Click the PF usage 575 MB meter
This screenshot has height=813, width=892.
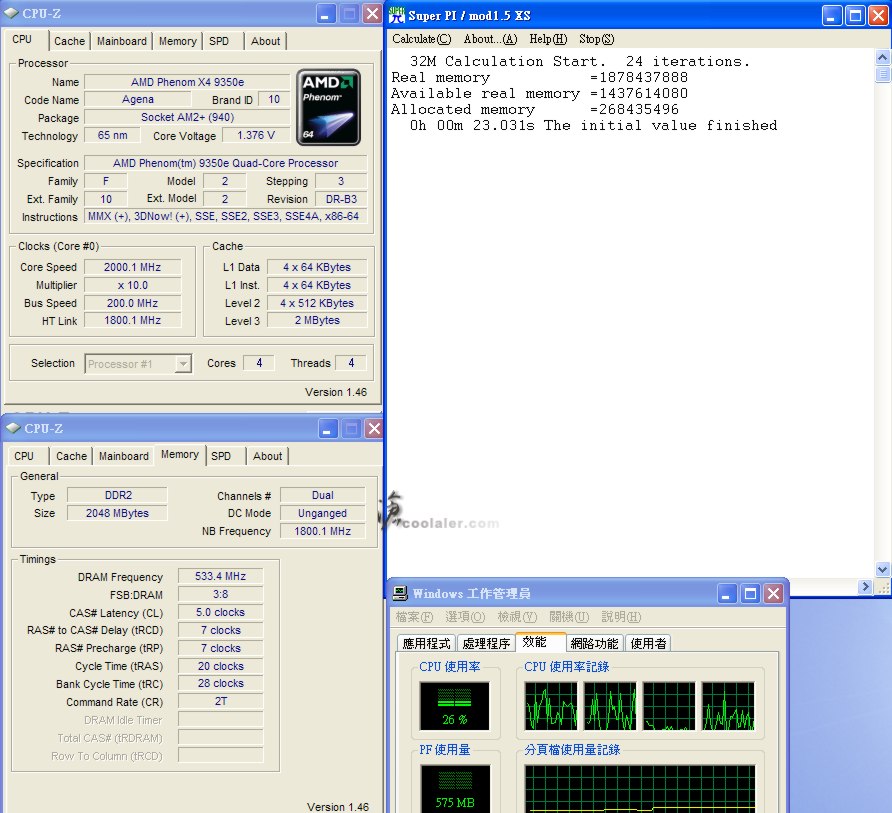(455, 789)
